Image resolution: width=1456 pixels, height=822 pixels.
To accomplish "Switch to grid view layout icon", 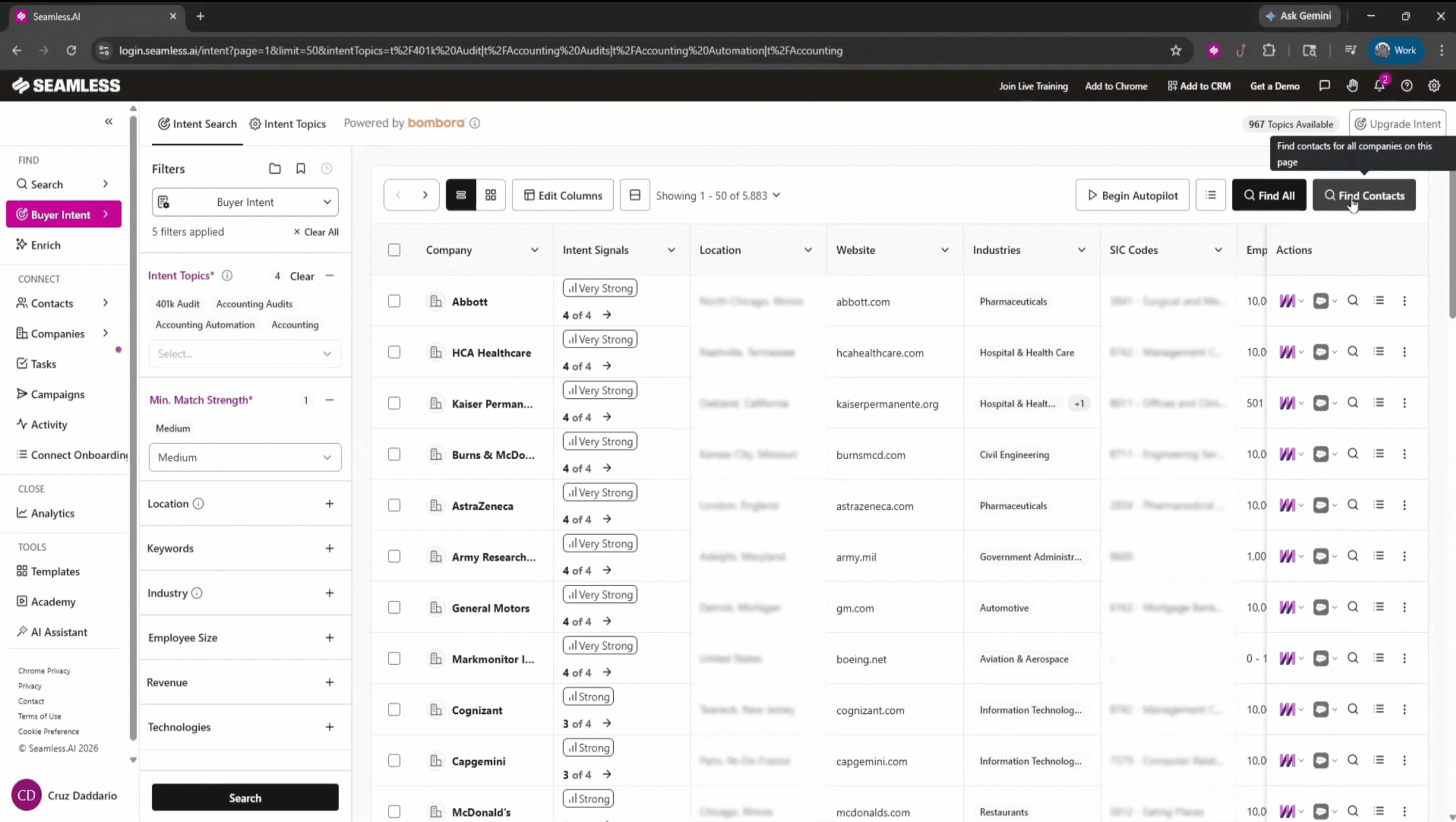I will point(490,195).
